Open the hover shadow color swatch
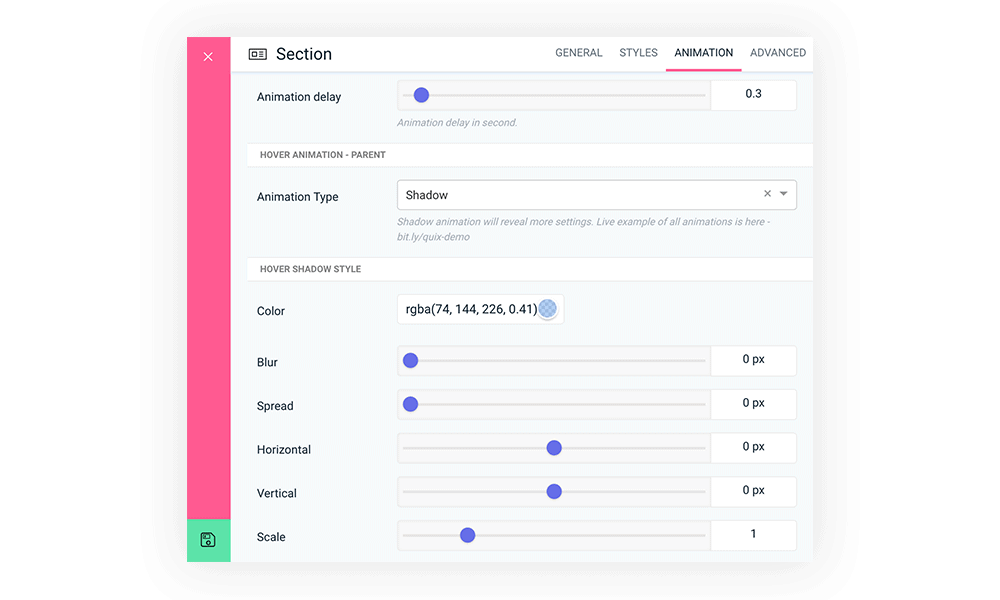The image size is (1000, 600). [x=547, y=309]
